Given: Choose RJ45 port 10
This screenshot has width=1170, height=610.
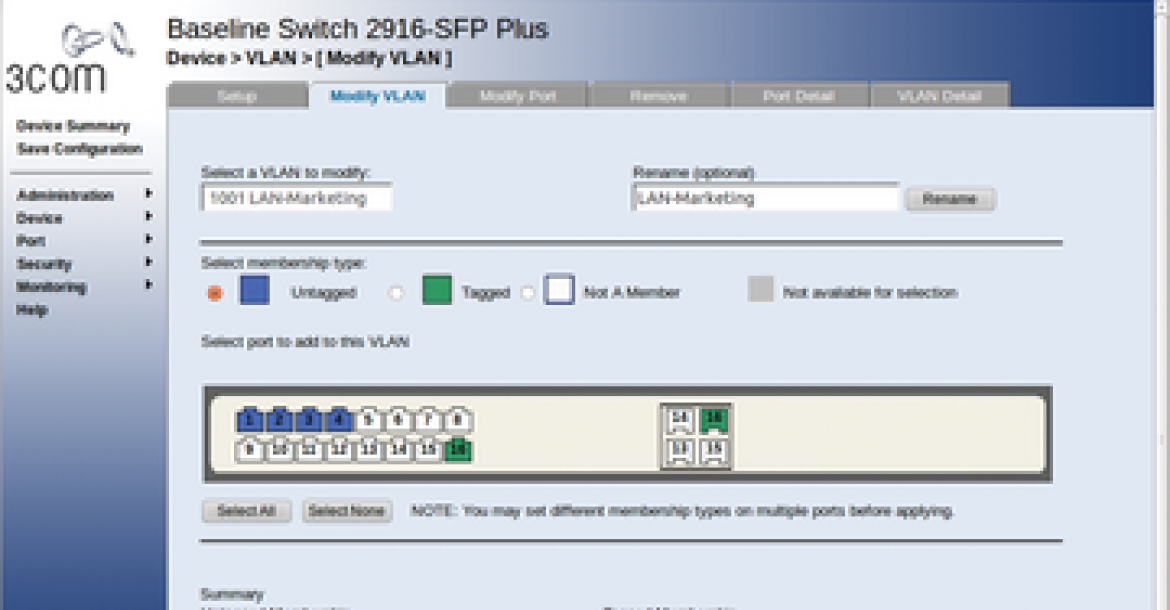Looking at the screenshot, I should (279, 450).
